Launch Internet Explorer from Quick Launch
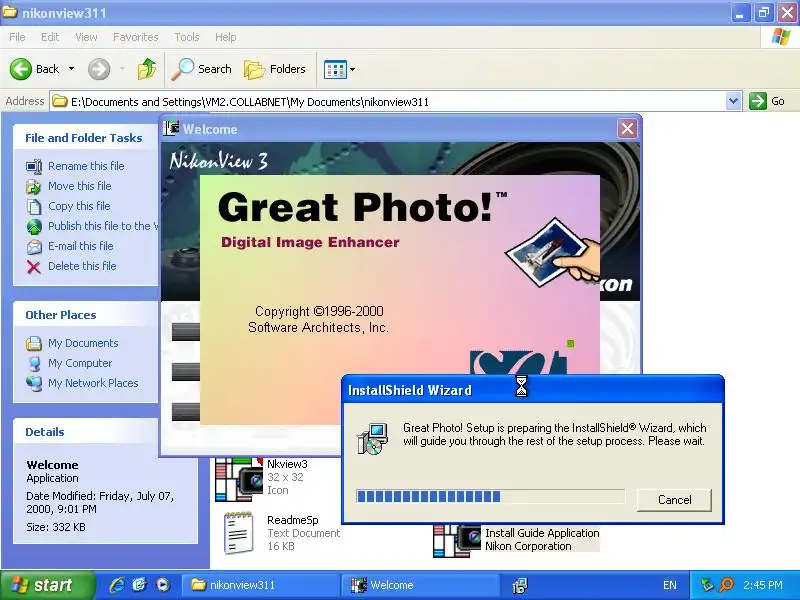800x600 pixels. 117,585
